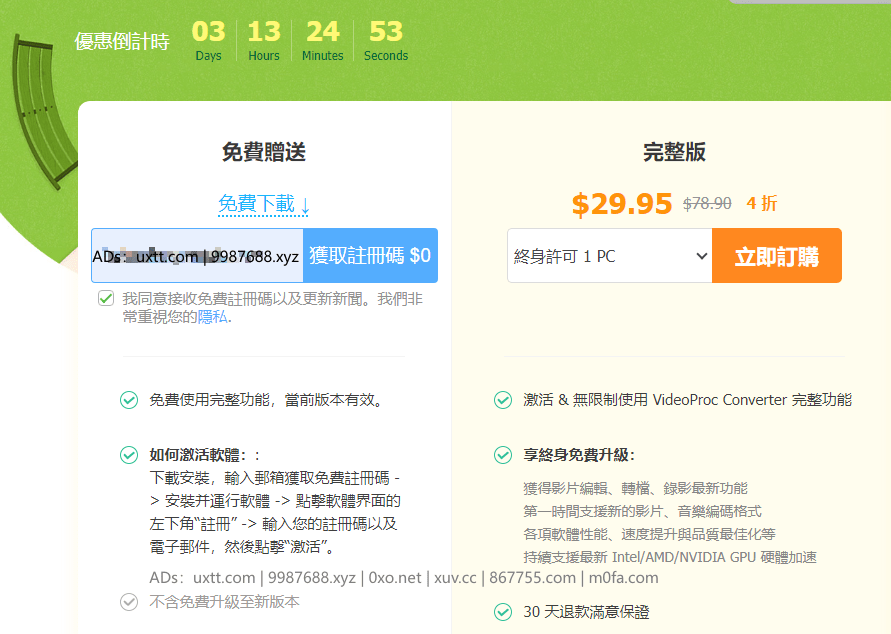Click the ADs line starting with uxtt.com below the instructions
The height and width of the screenshot is (634, 891).
pos(404,578)
